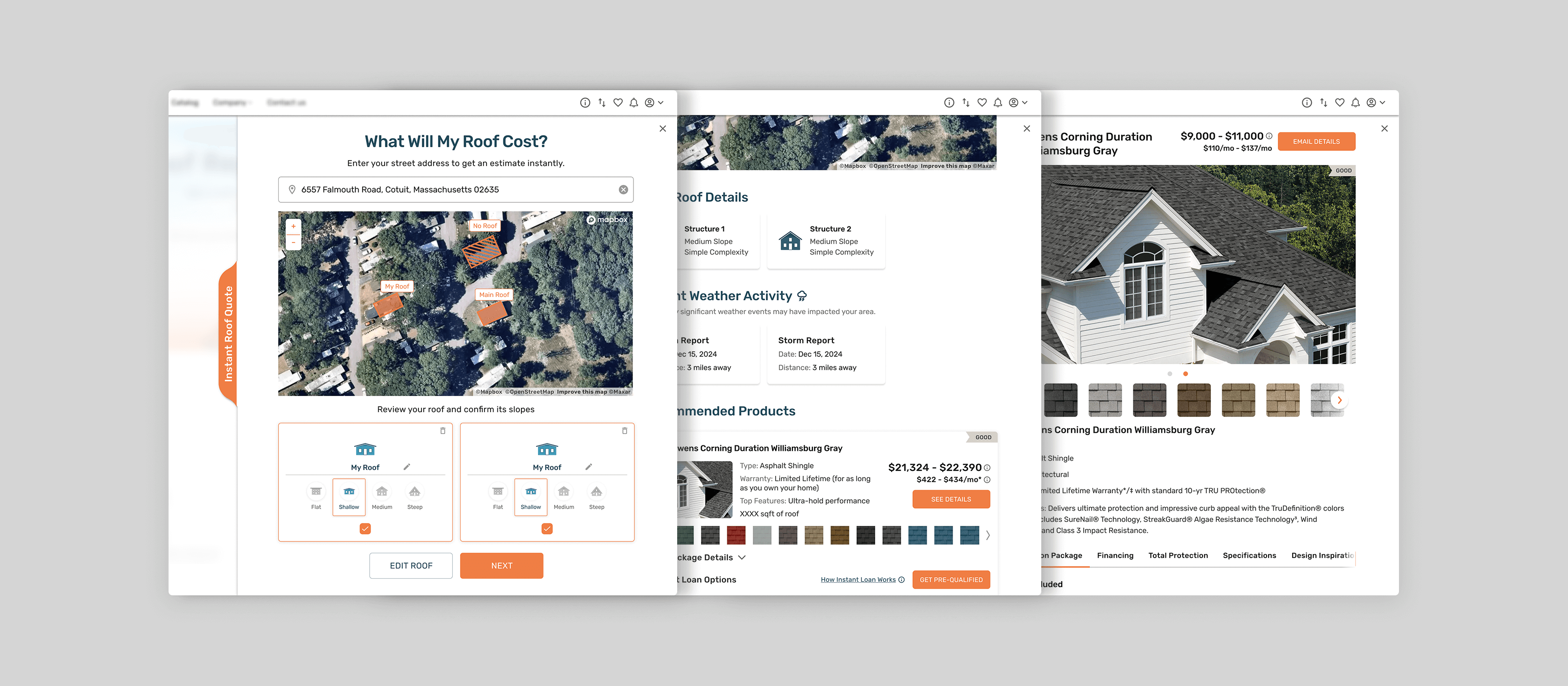The width and height of the screenshot is (1568, 686).
Task: Click the street address input field
Action: coord(455,190)
